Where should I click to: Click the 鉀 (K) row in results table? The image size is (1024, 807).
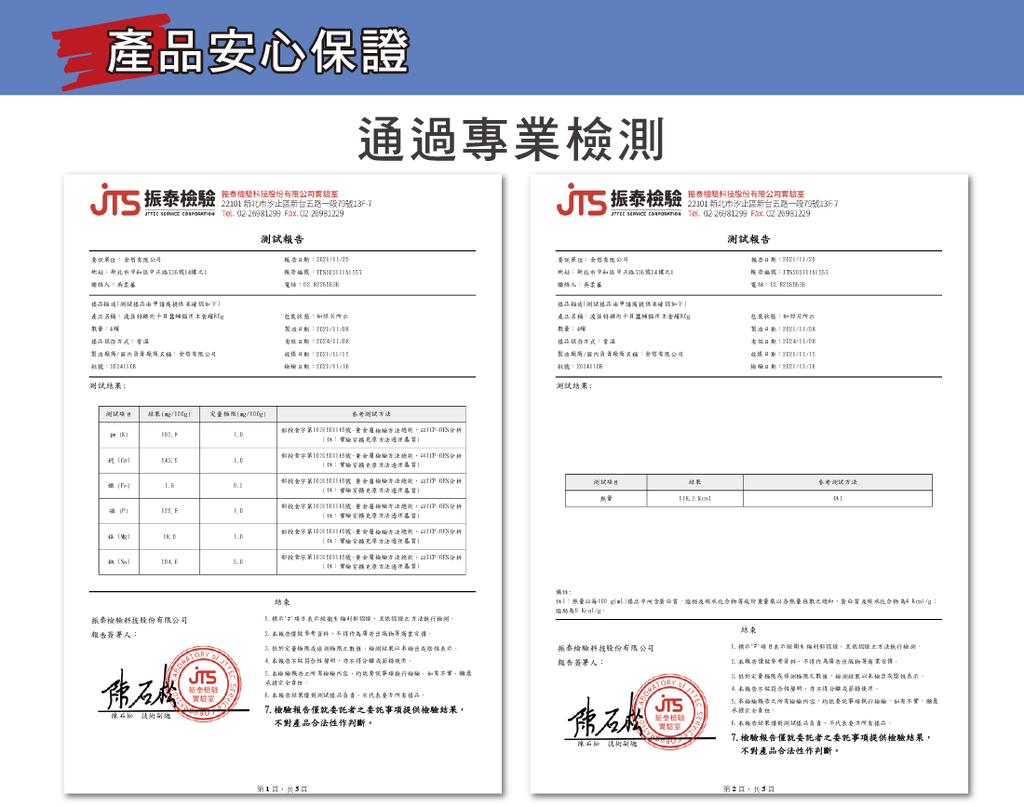(x=281, y=434)
